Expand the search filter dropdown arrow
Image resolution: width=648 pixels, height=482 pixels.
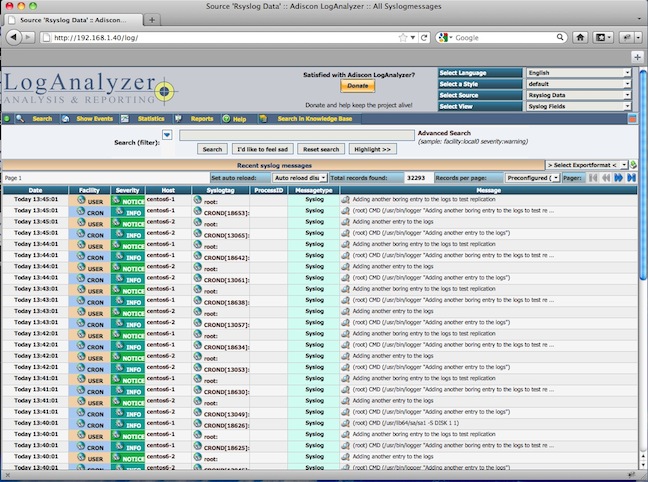167,135
